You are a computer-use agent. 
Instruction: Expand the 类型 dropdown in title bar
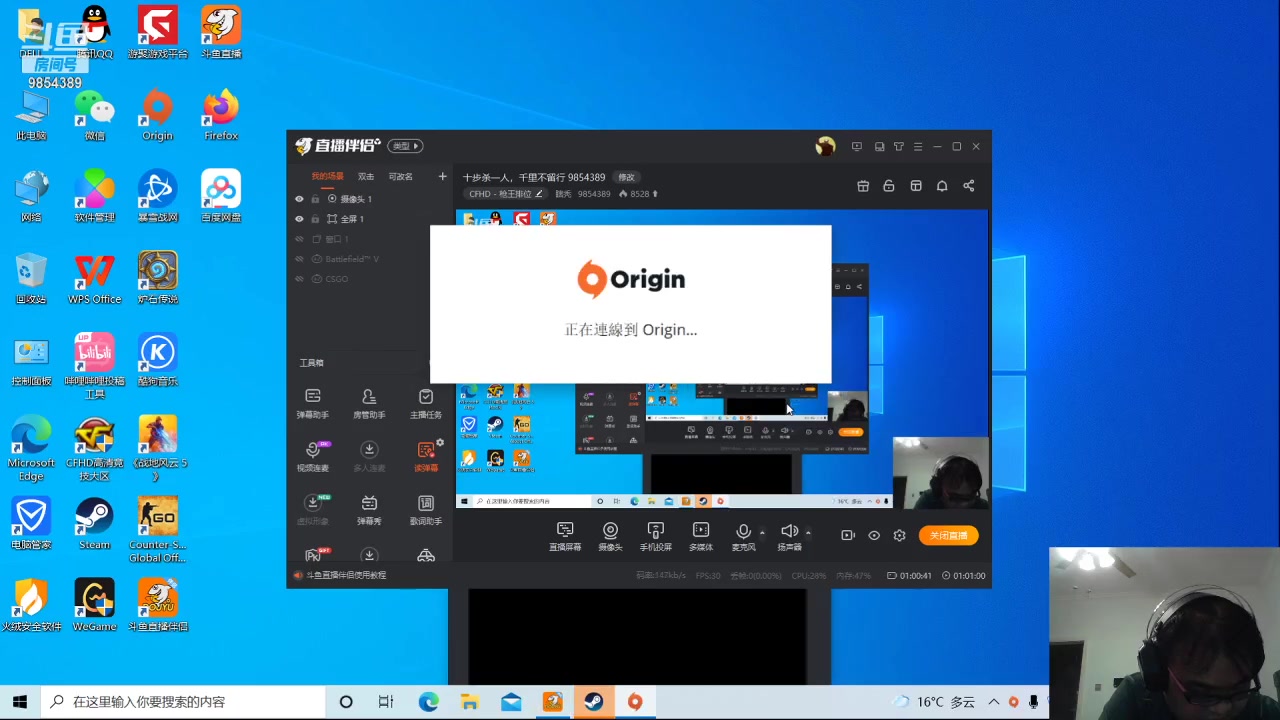pyautogui.click(x=405, y=146)
